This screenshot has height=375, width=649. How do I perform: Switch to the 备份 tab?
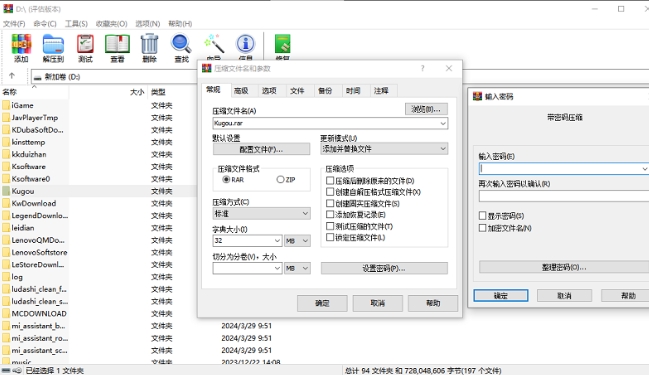pos(325,91)
